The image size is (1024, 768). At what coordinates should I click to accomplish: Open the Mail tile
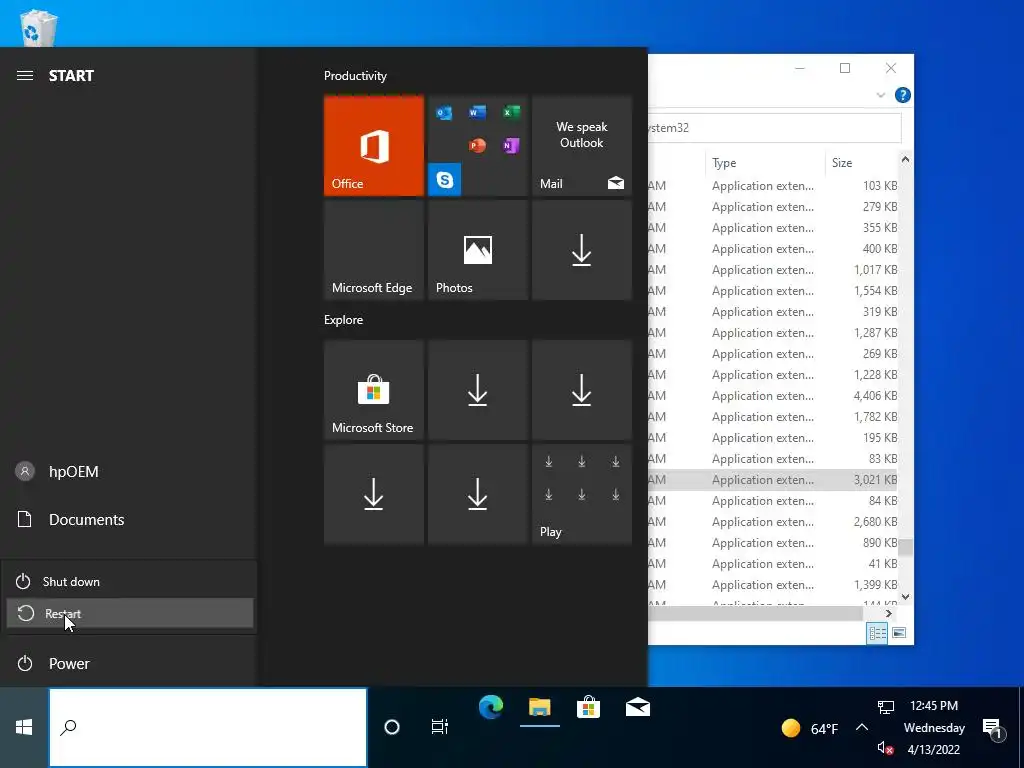coord(582,145)
